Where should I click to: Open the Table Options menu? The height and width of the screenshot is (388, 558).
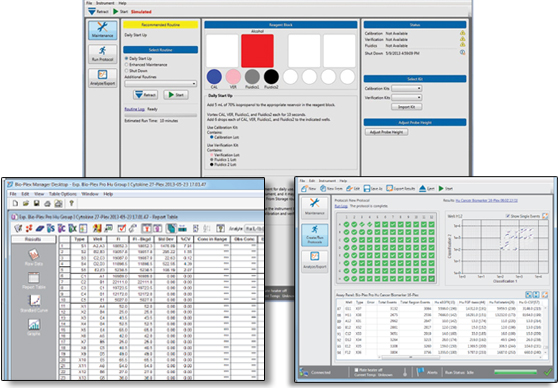(63, 194)
